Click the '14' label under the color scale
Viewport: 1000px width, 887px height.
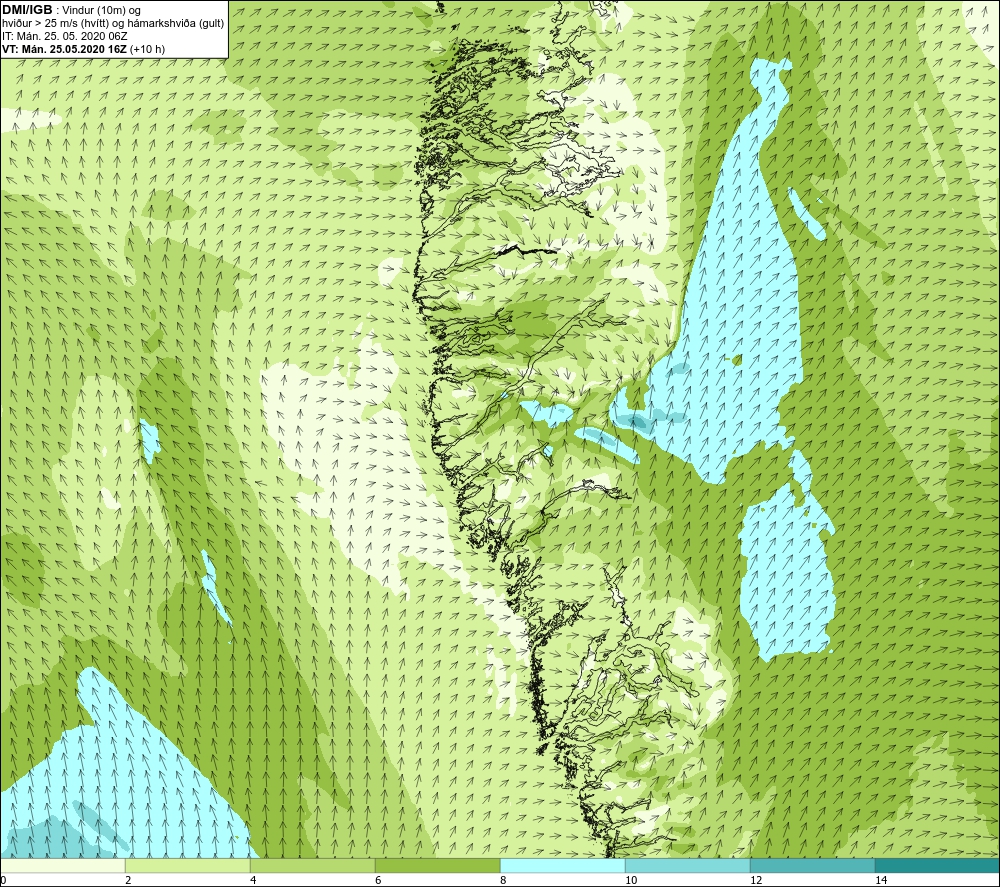pyautogui.click(x=881, y=881)
